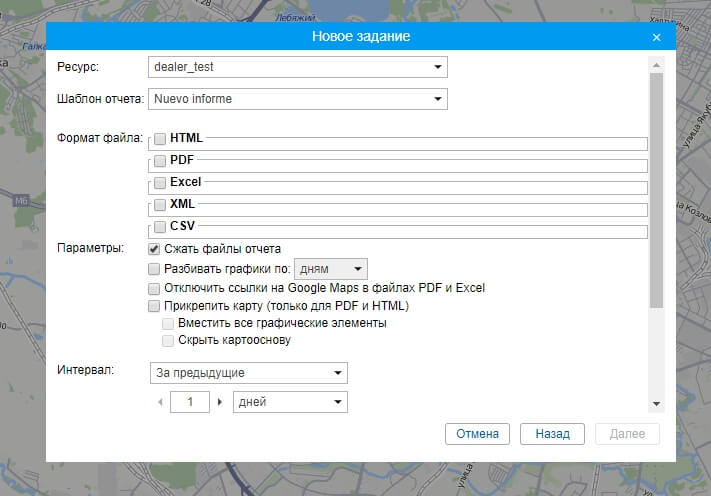Viewport: 711px width, 496px height.
Task: Select the XML file format checkbox
Action: click(160, 204)
